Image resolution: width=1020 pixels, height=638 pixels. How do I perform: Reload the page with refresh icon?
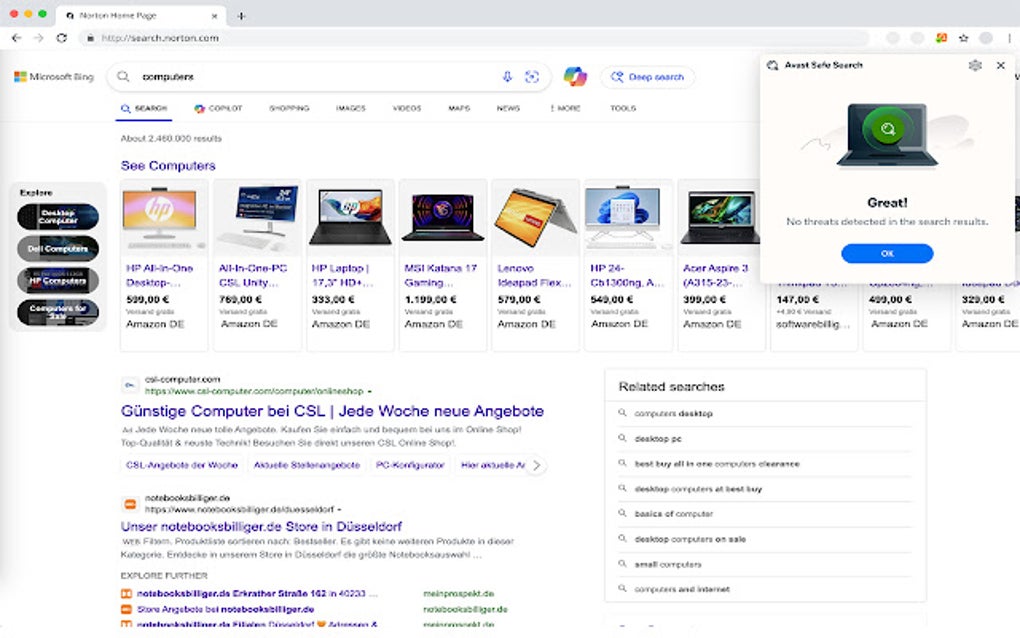[x=62, y=38]
